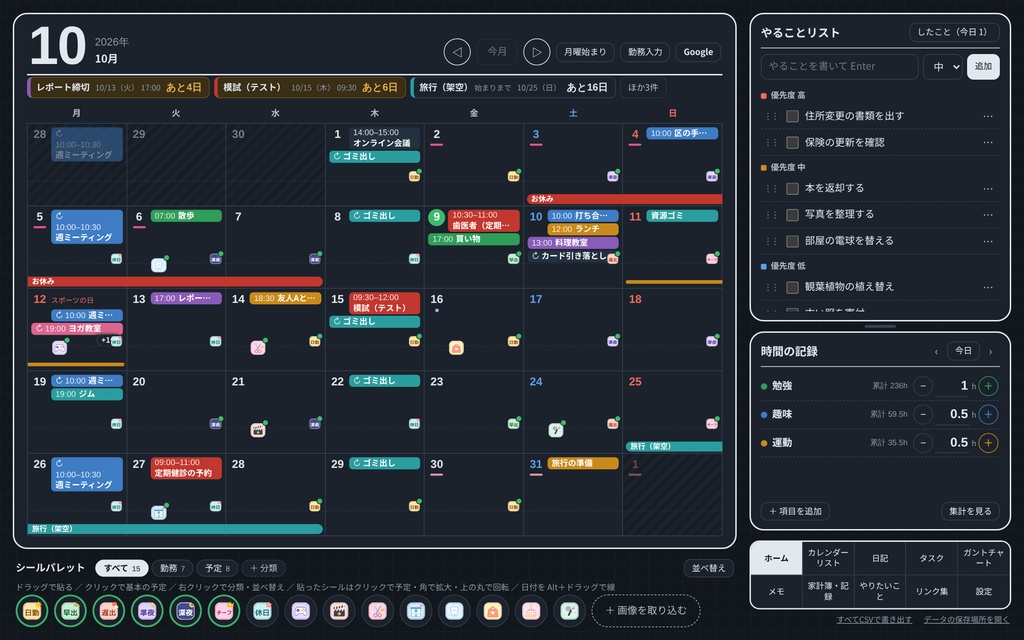Mark 本を返却する as done
This screenshot has height=640, width=1024.
pyautogui.click(x=793, y=188)
